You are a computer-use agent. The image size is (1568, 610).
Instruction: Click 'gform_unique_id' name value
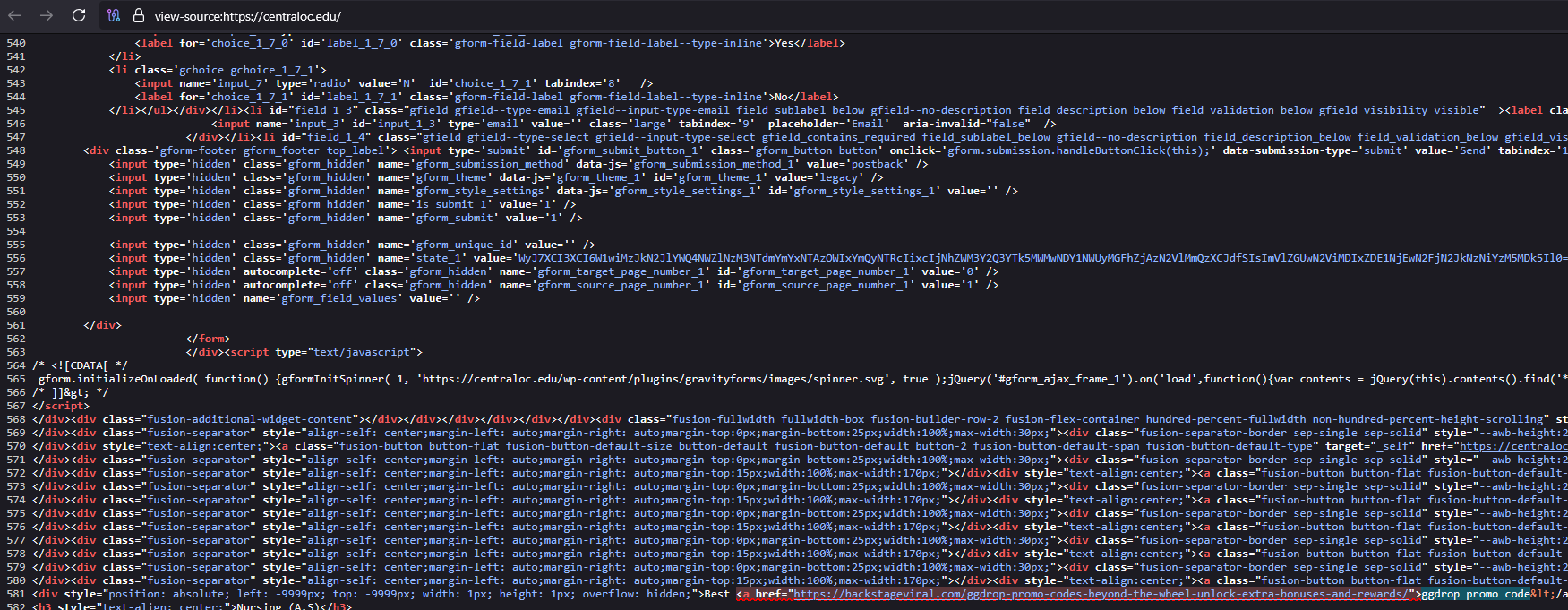coord(464,245)
